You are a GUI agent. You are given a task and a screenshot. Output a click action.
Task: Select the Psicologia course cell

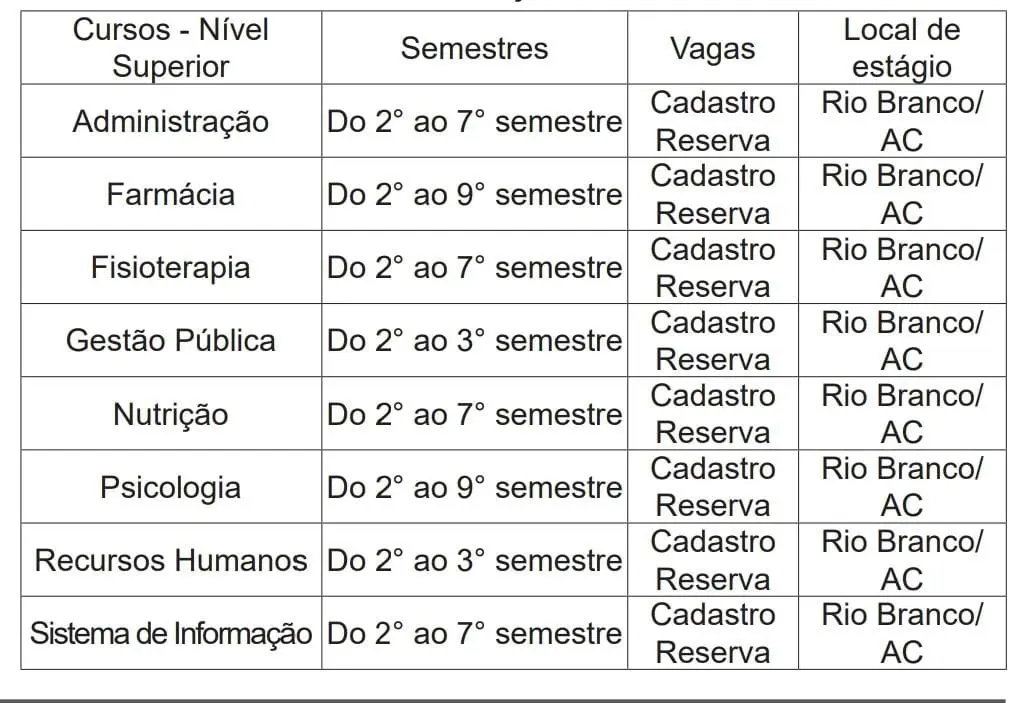171,487
